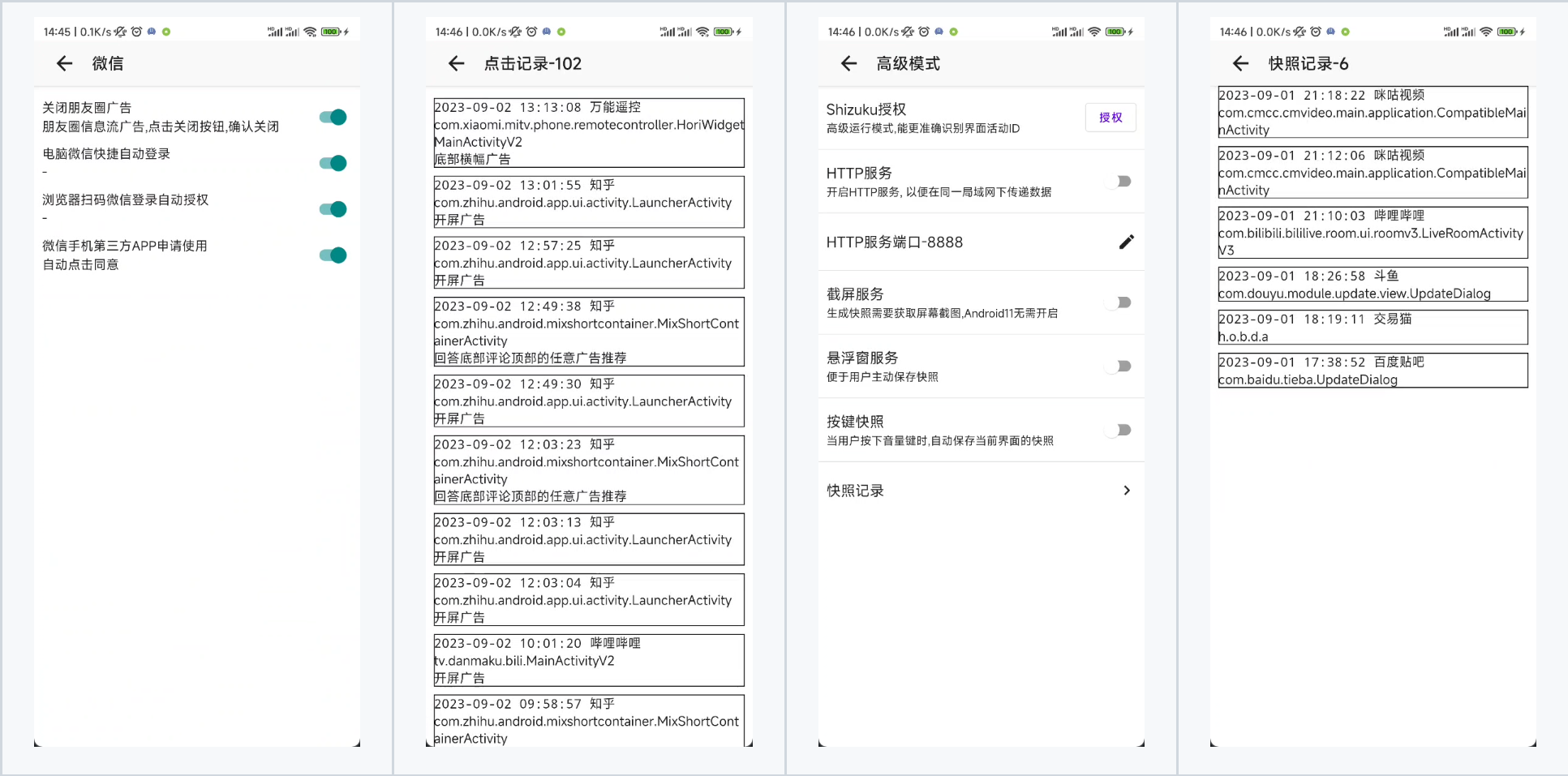Viewport: 1568px width, 776px height.
Task: Tap the back arrow on the 微信 page
Action: click(64, 63)
